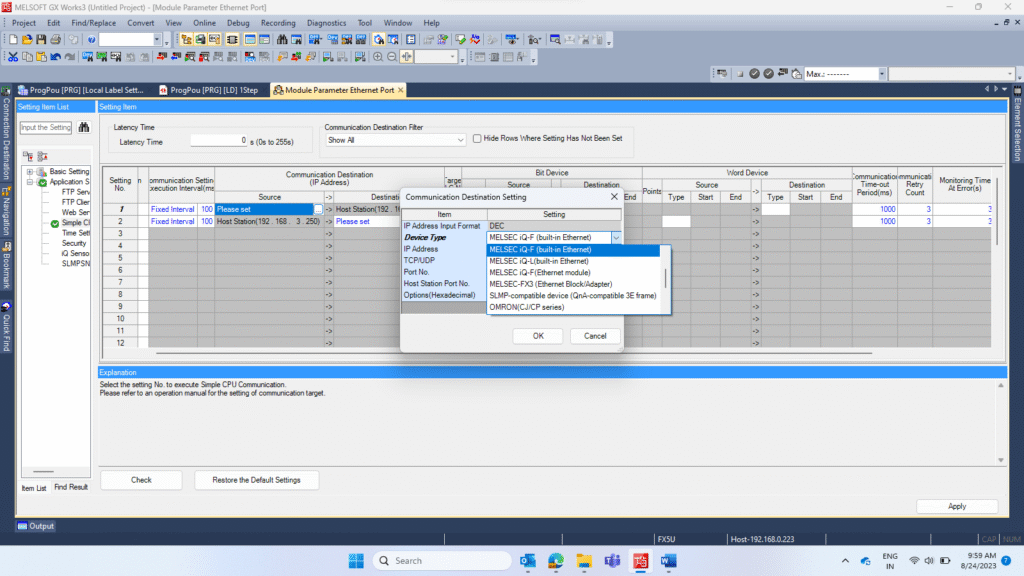This screenshot has height=576, width=1024.
Task: Click the Undo arrow icon
Action: (56, 57)
